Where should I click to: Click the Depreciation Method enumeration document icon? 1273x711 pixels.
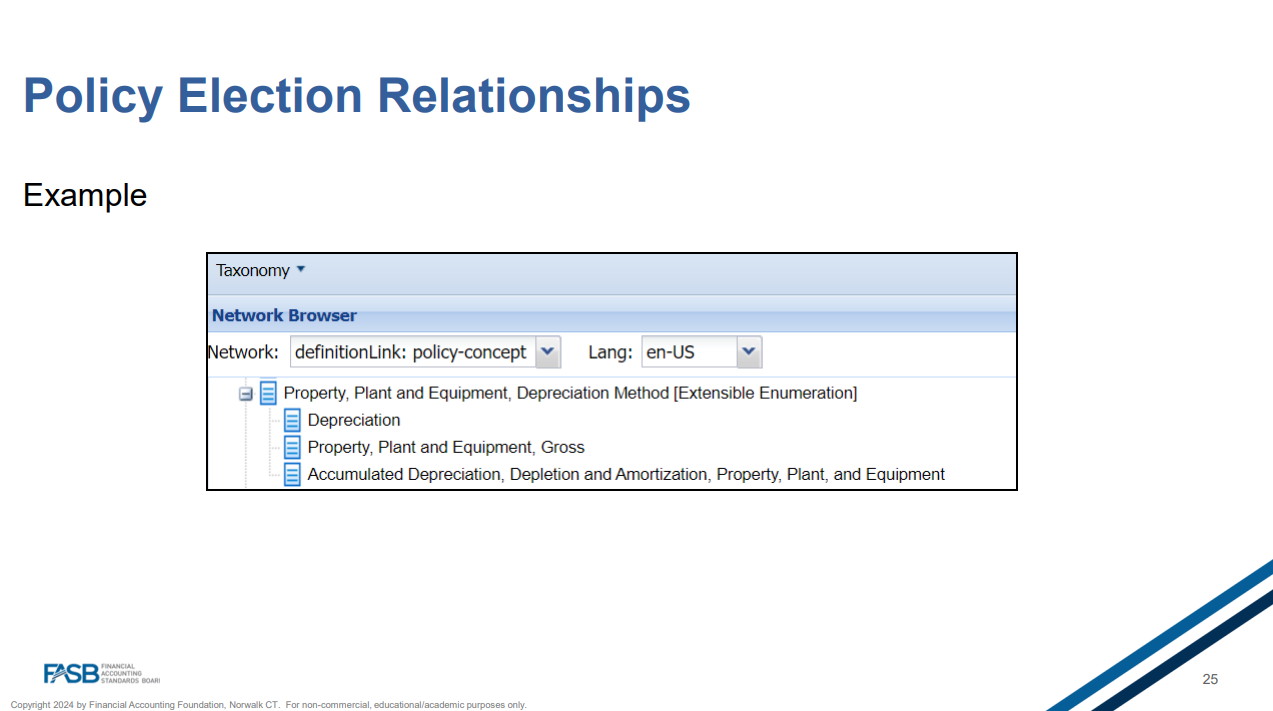pyautogui.click(x=268, y=393)
